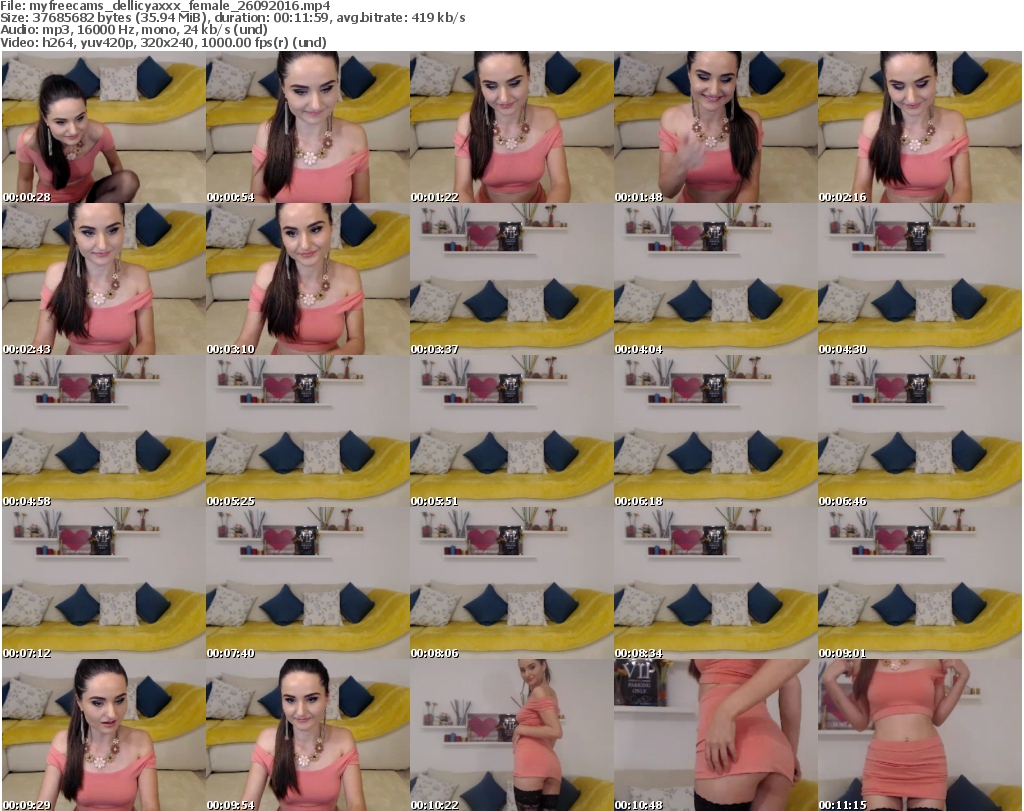1024x811 pixels.
Task: Click the frame at 00:08:06
Action: [x=511, y=583]
